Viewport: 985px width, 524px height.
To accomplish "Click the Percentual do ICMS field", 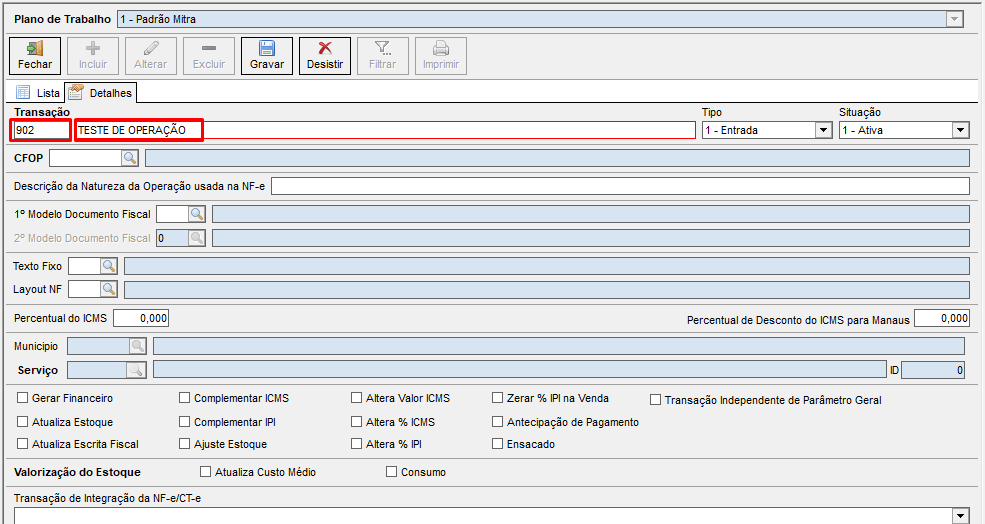I will tap(141, 318).
